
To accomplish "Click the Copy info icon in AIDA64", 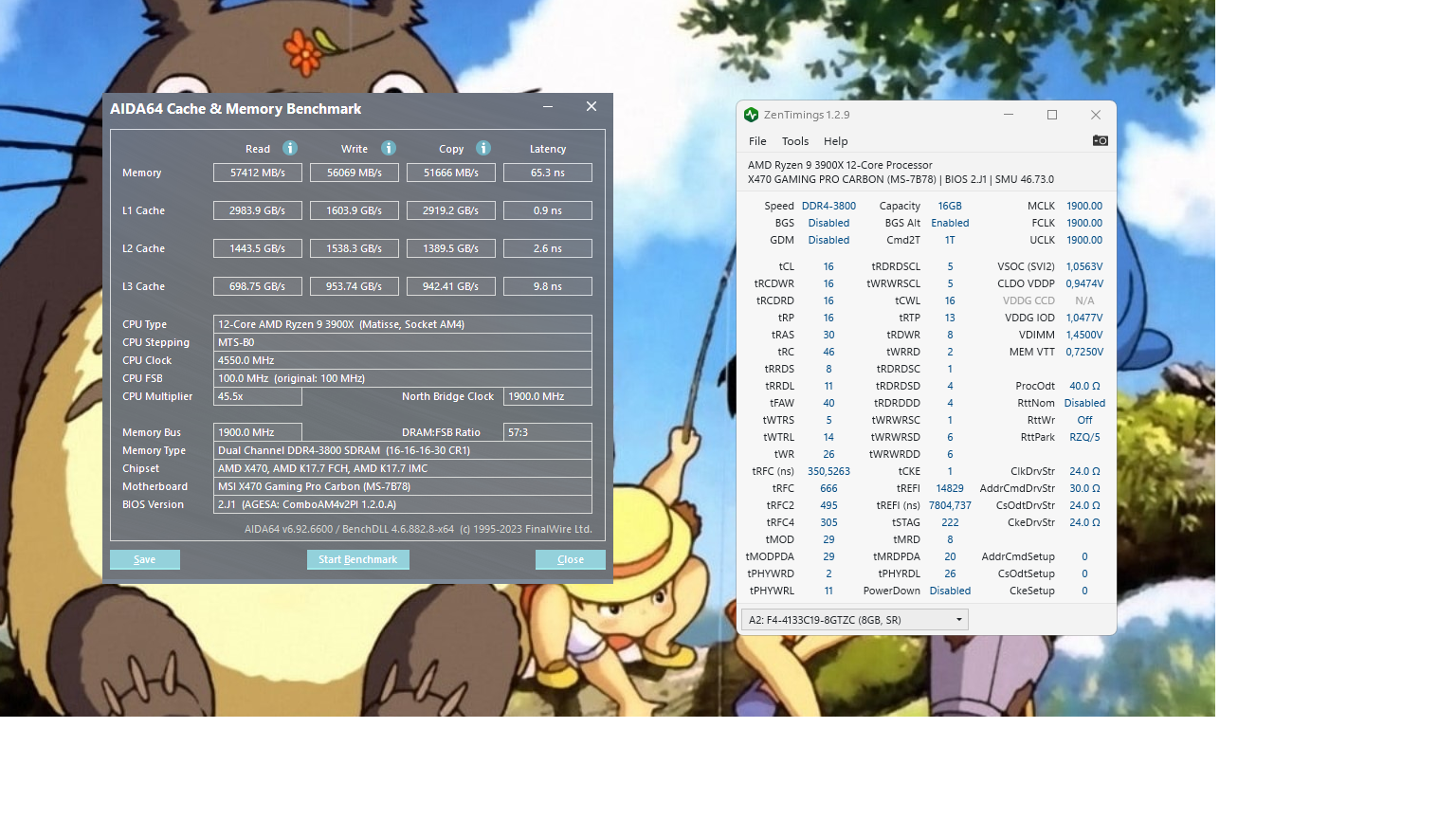I will click(483, 148).
